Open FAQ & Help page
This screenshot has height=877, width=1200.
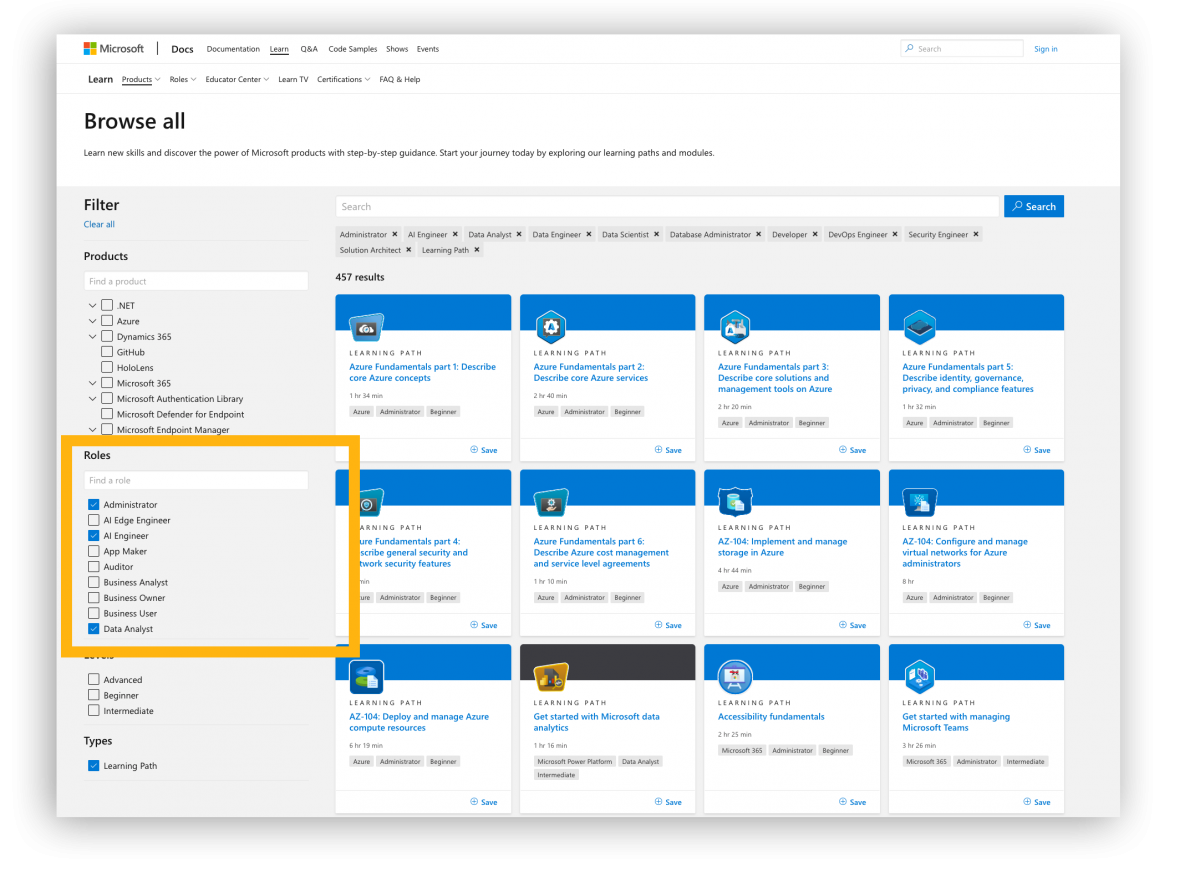coord(400,79)
